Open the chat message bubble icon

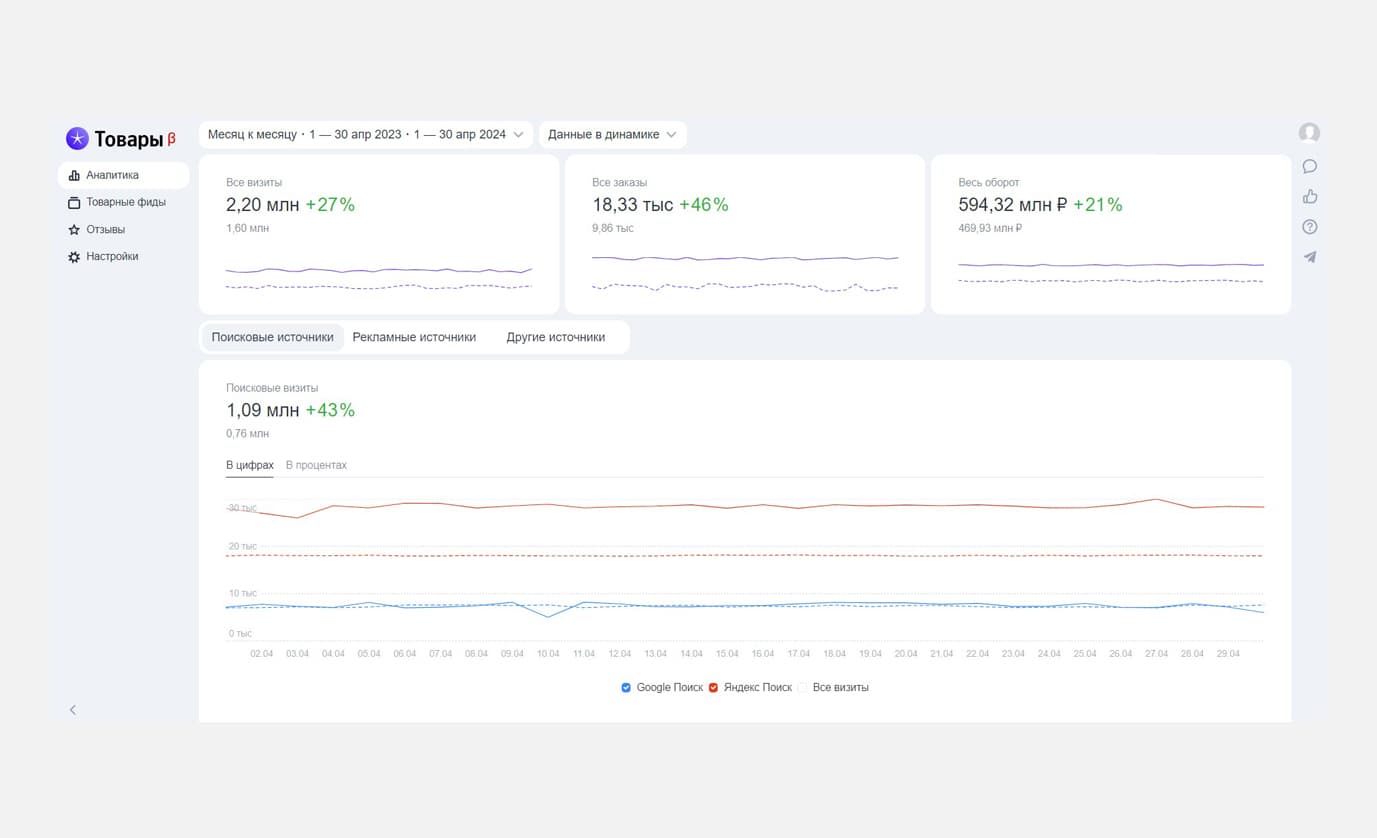pyautogui.click(x=1309, y=166)
